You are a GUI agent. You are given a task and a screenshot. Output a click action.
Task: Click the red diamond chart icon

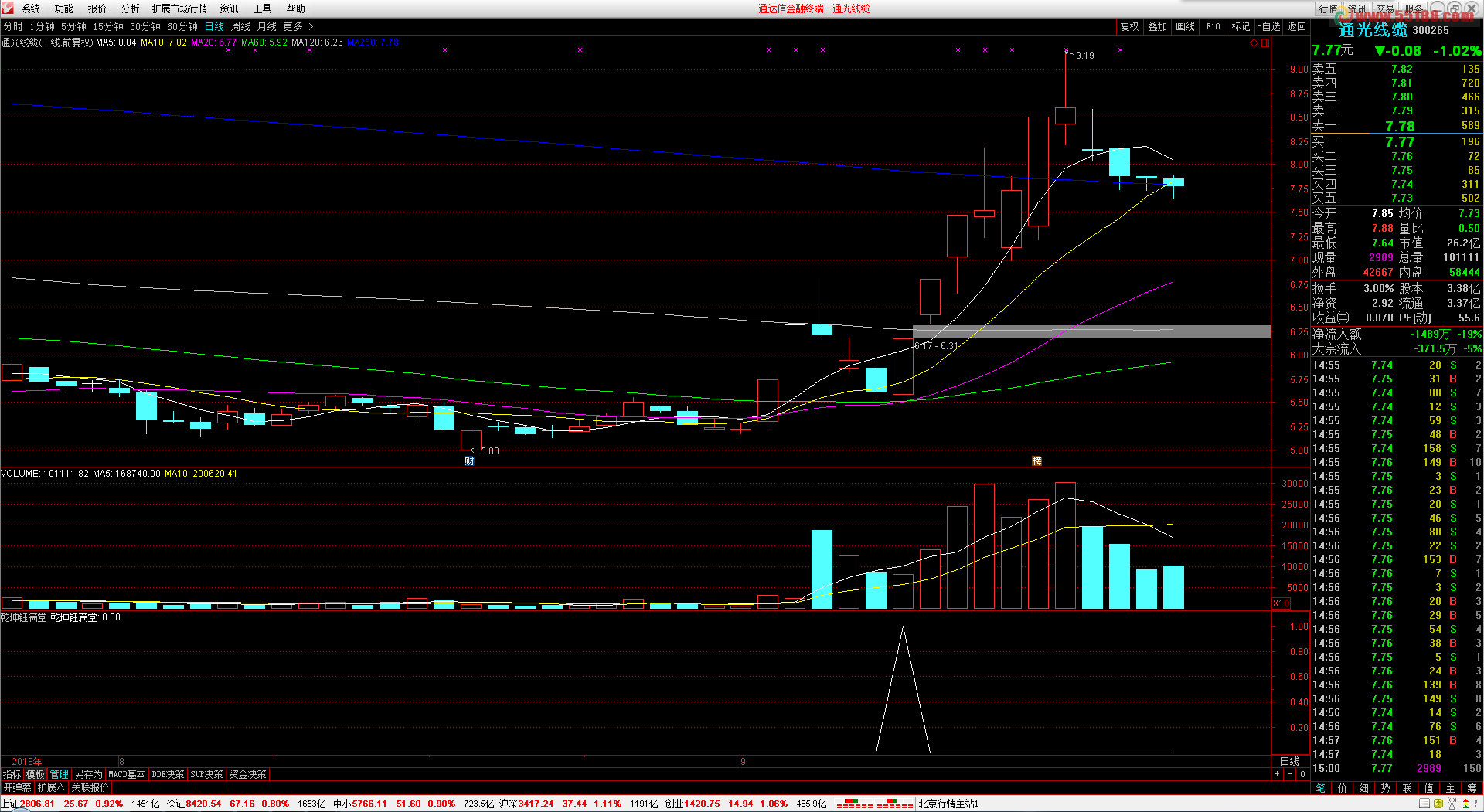pyautogui.click(x=1254, y=43)
